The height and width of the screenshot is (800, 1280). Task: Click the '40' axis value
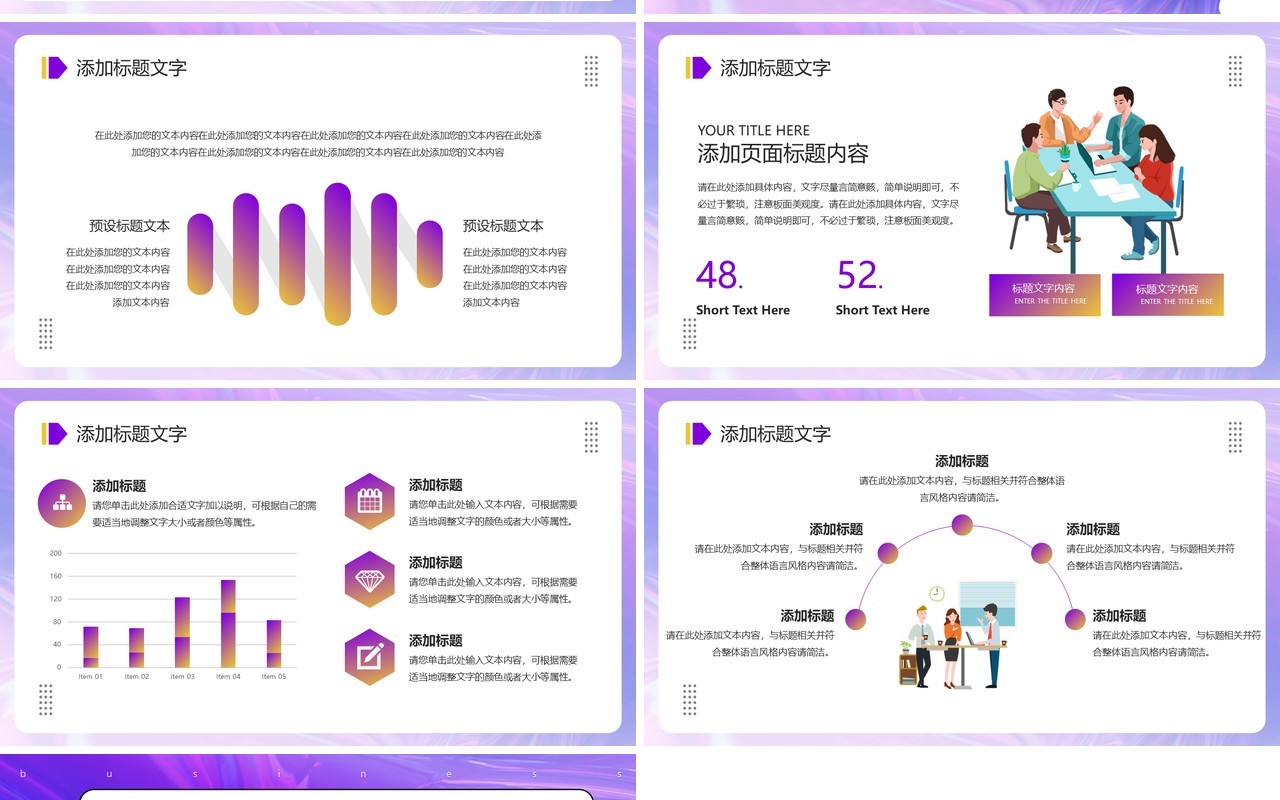[x=58, y=644]
